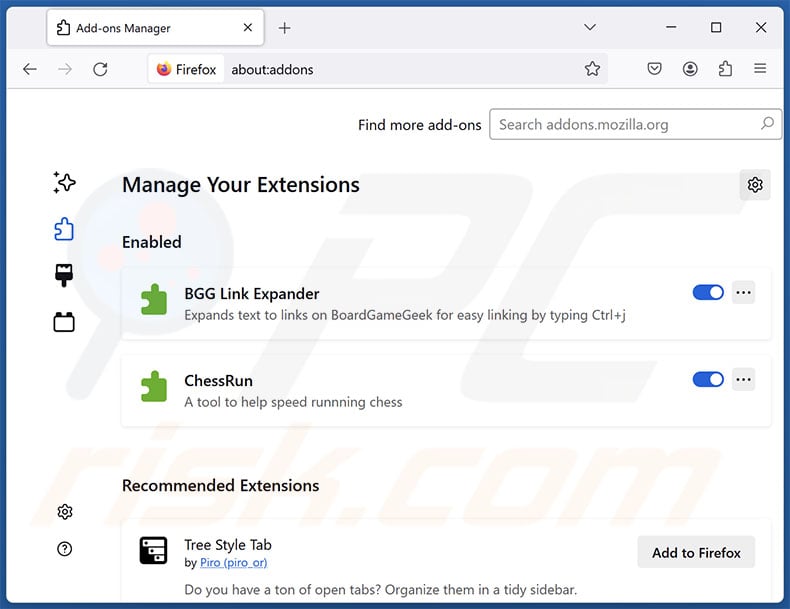The image size is (790, 609).
Task: Click the forward navigation arrow
Action: tap(65, 69)
